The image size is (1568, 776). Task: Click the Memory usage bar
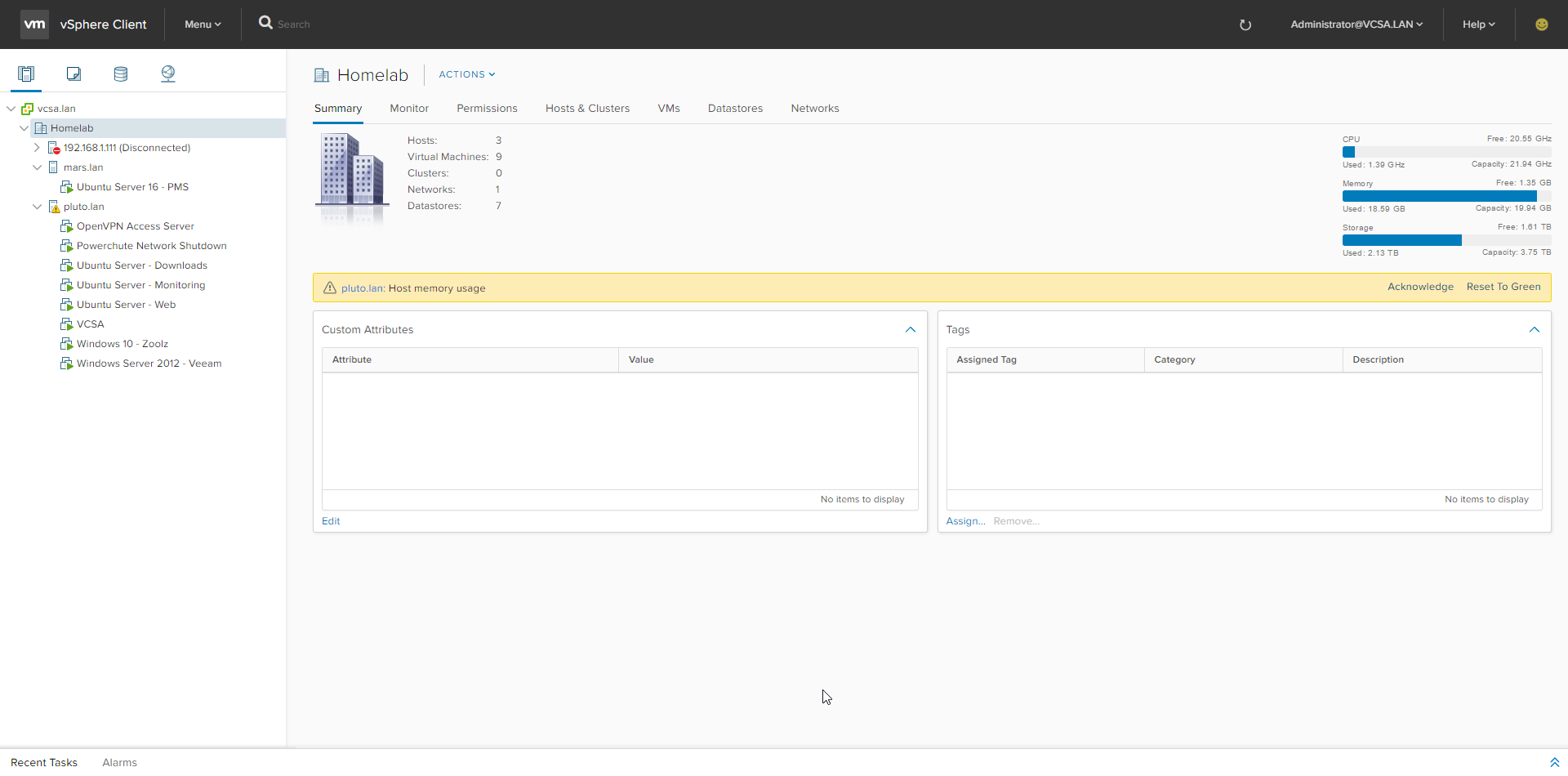pyautogui.click(x=1446, y=196)
